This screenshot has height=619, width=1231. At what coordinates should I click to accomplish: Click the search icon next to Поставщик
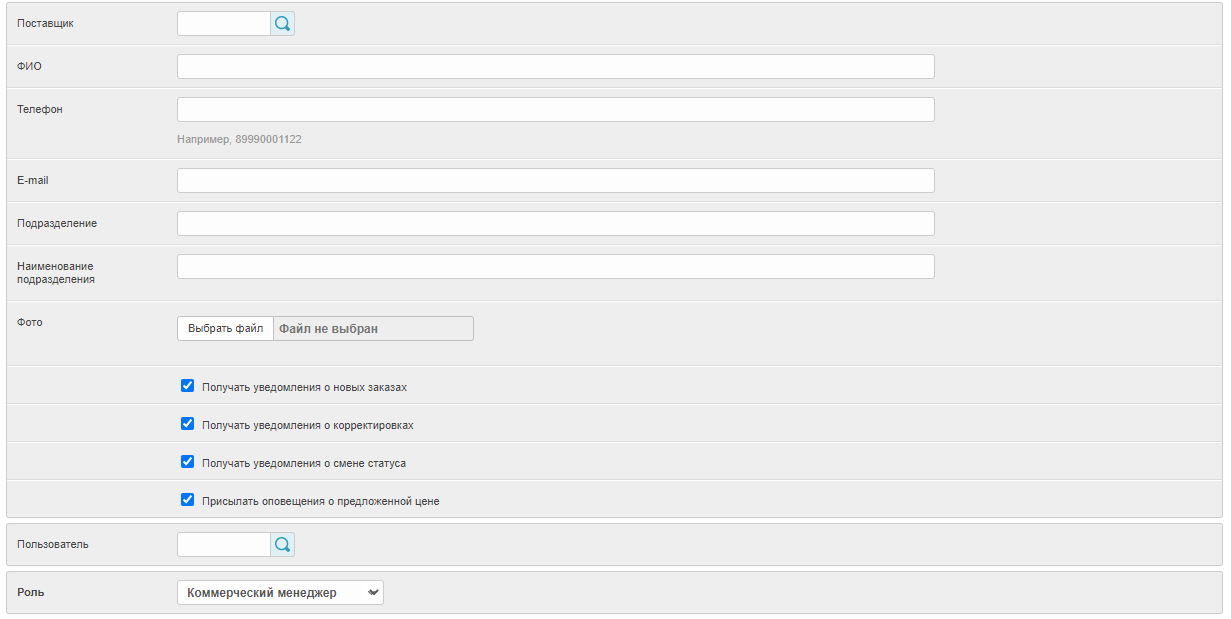coord(282,24)
